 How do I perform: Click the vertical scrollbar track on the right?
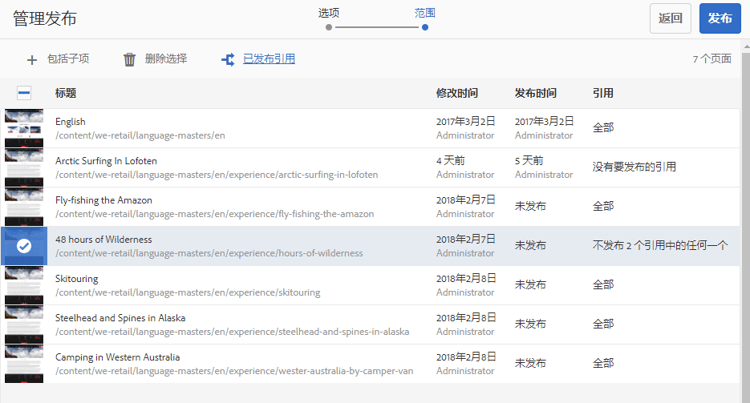pos(746,225)
